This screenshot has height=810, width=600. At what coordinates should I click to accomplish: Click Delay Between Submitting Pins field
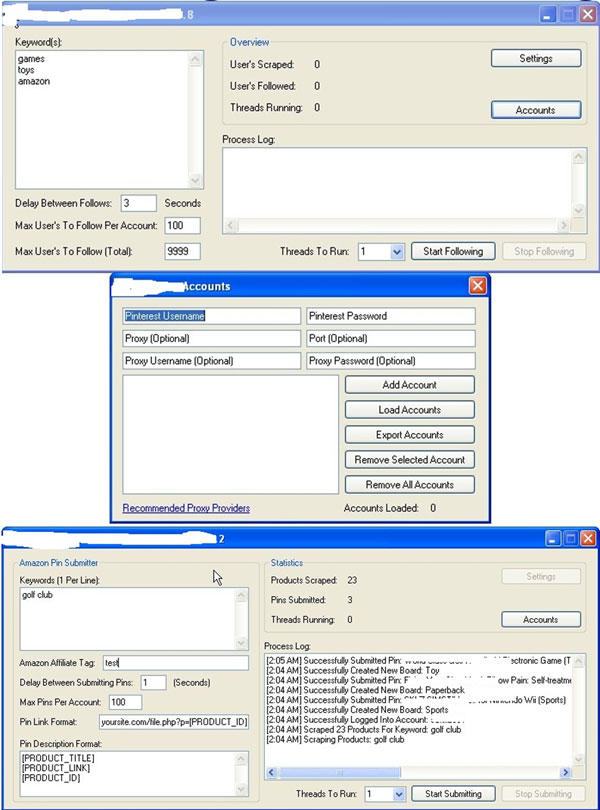click(153, 682)
